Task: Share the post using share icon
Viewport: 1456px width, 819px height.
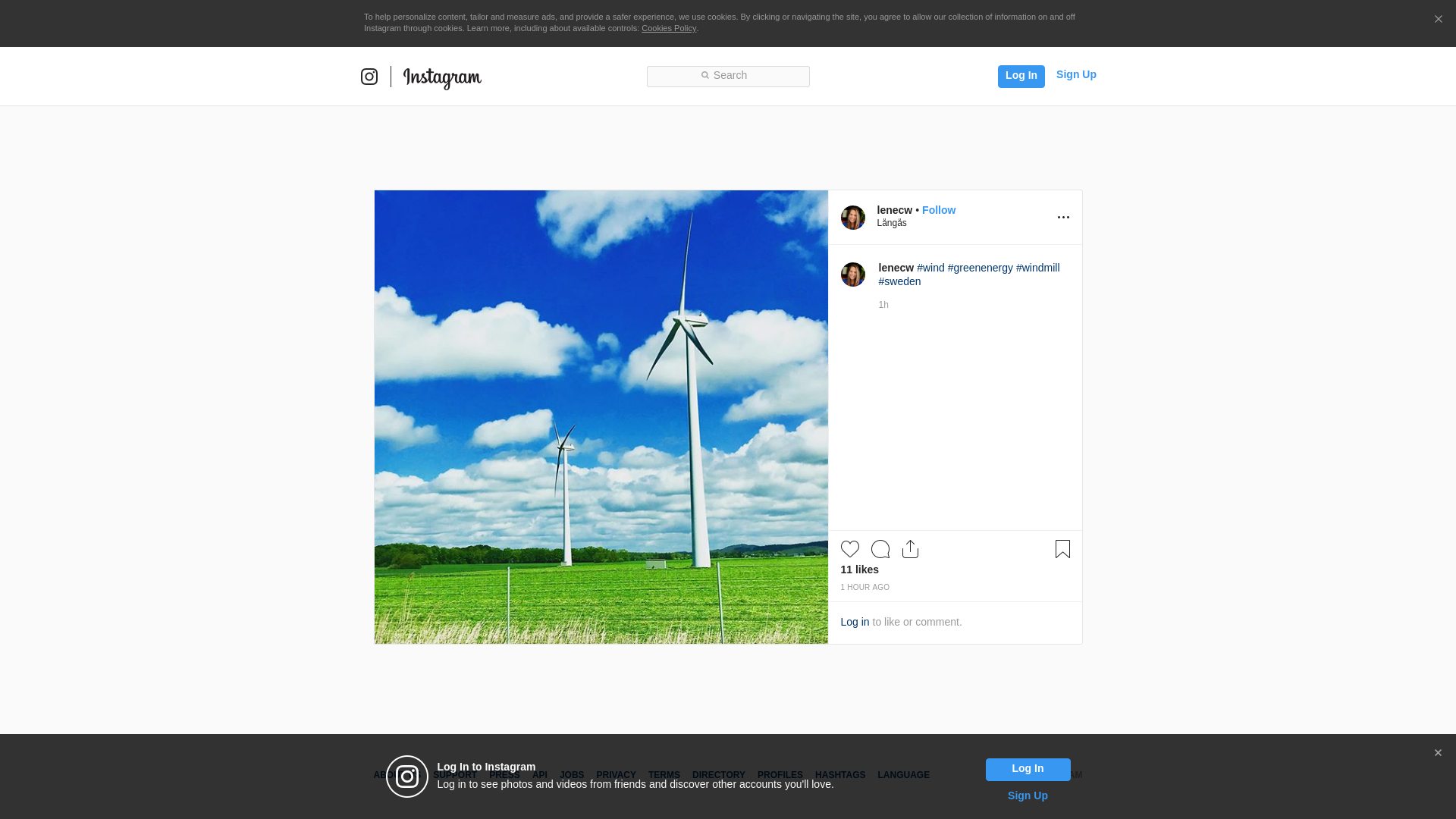Action: (x=910, y=549)
